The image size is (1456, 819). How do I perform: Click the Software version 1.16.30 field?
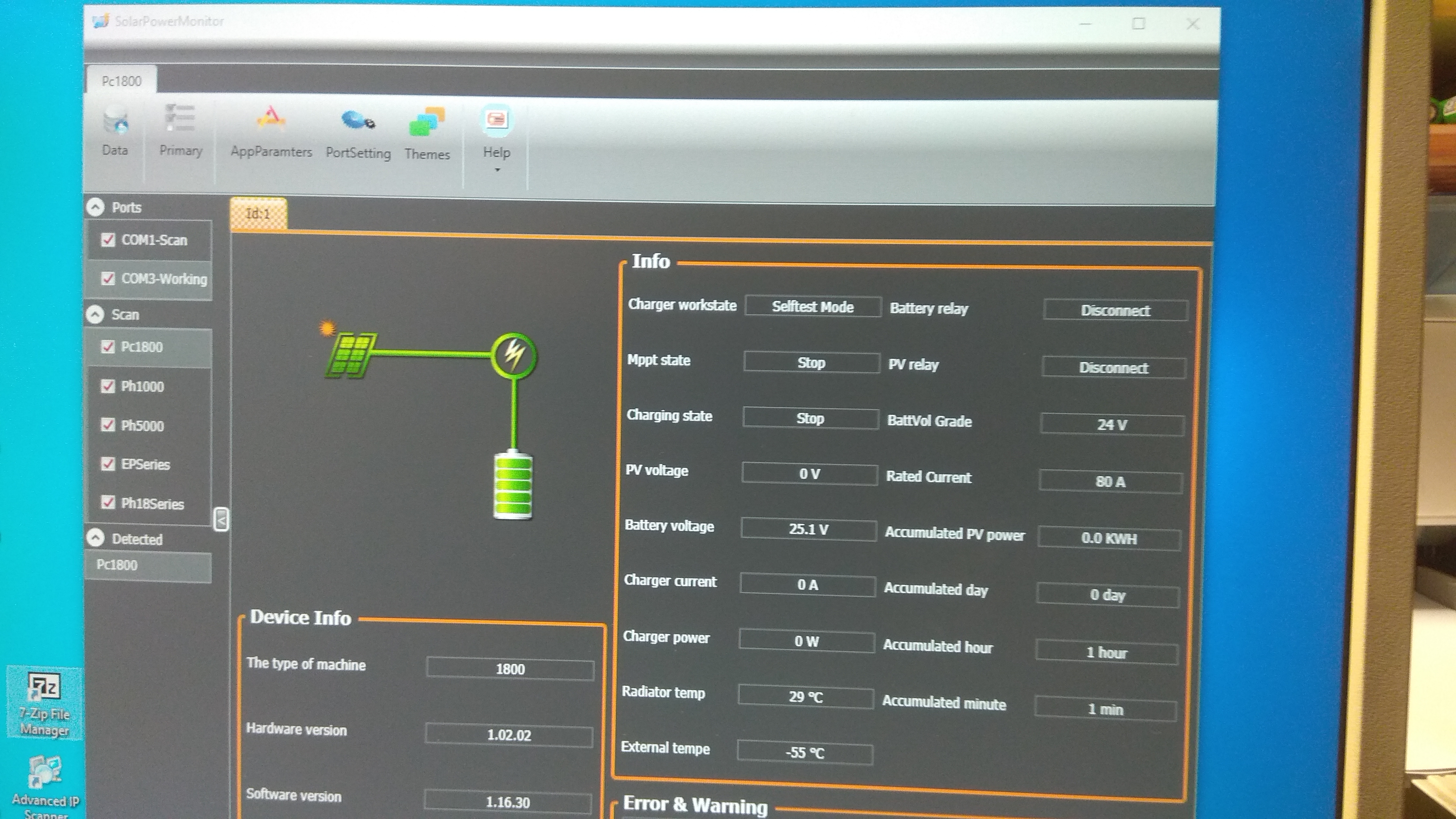tap(507, 801)
